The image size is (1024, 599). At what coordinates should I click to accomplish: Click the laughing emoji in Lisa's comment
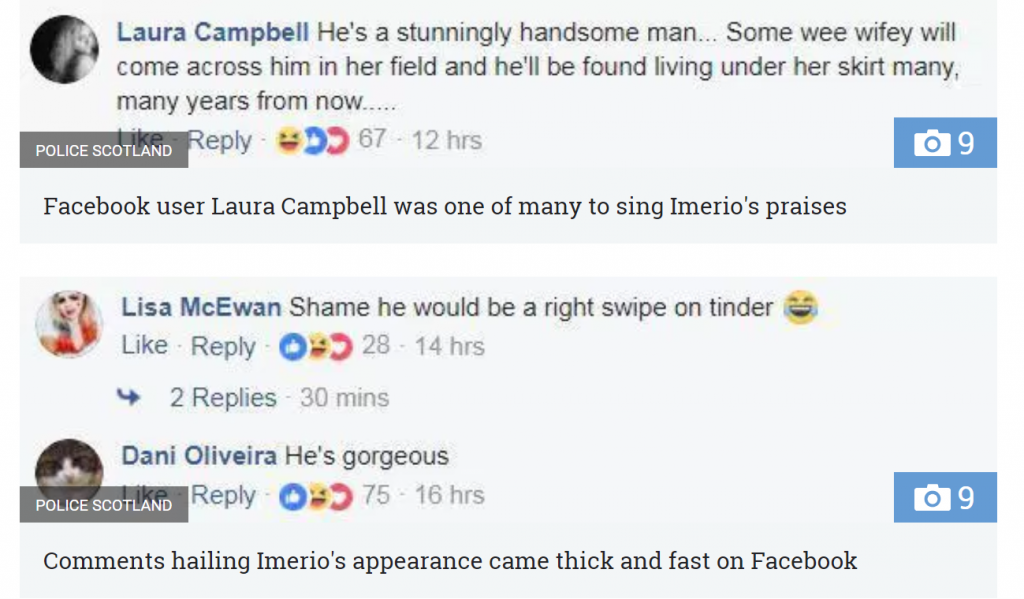coord(798,306)
